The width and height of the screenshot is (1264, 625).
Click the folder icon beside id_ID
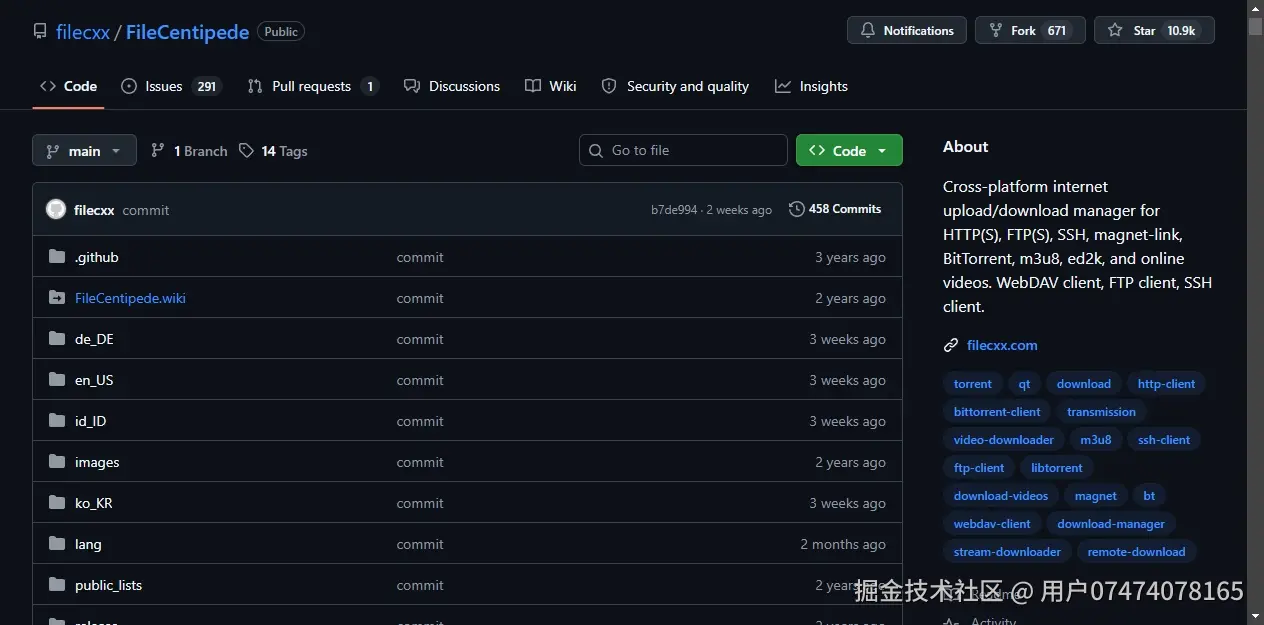click(57, 421)
